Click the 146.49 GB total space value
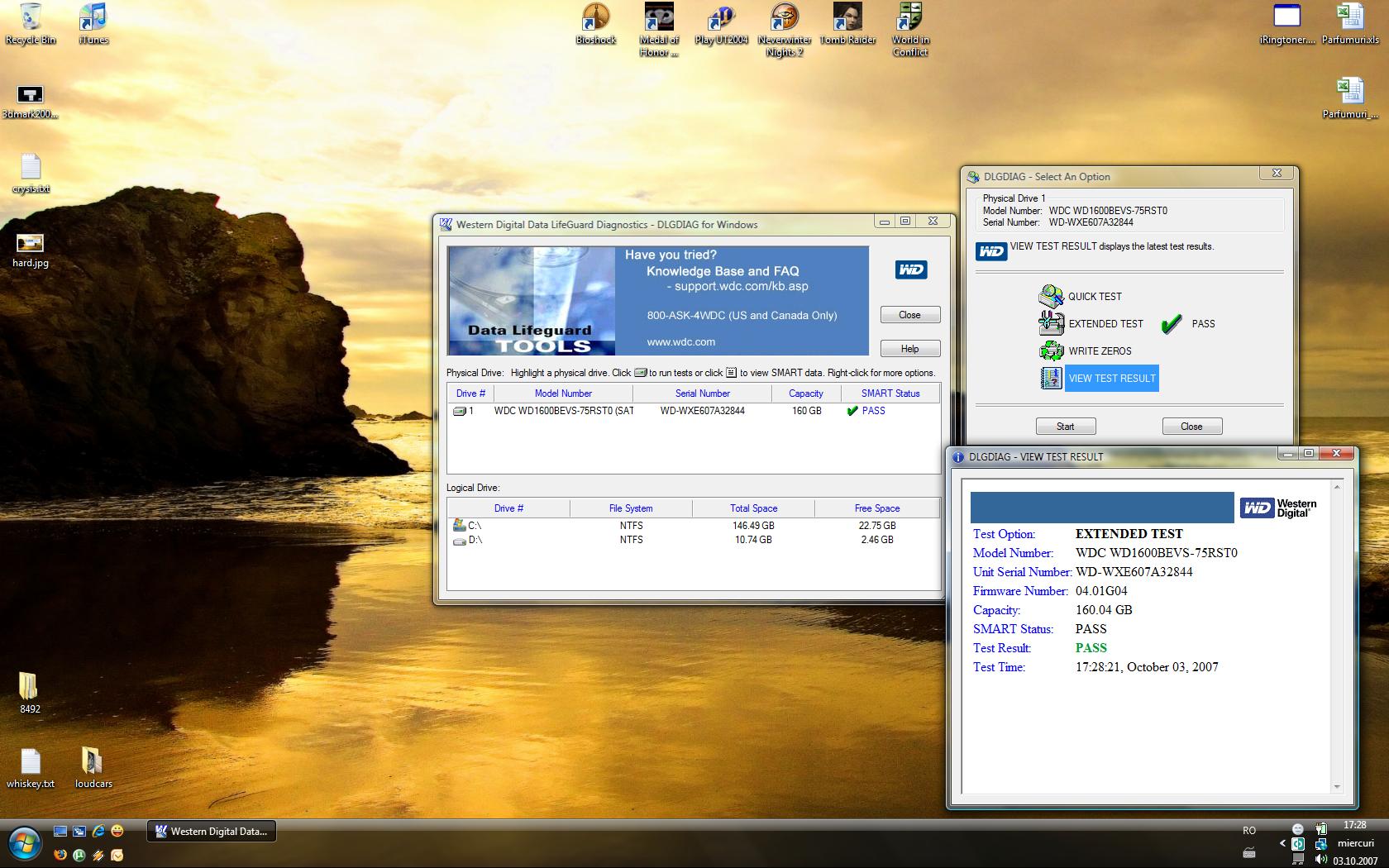 pos(753,526)
